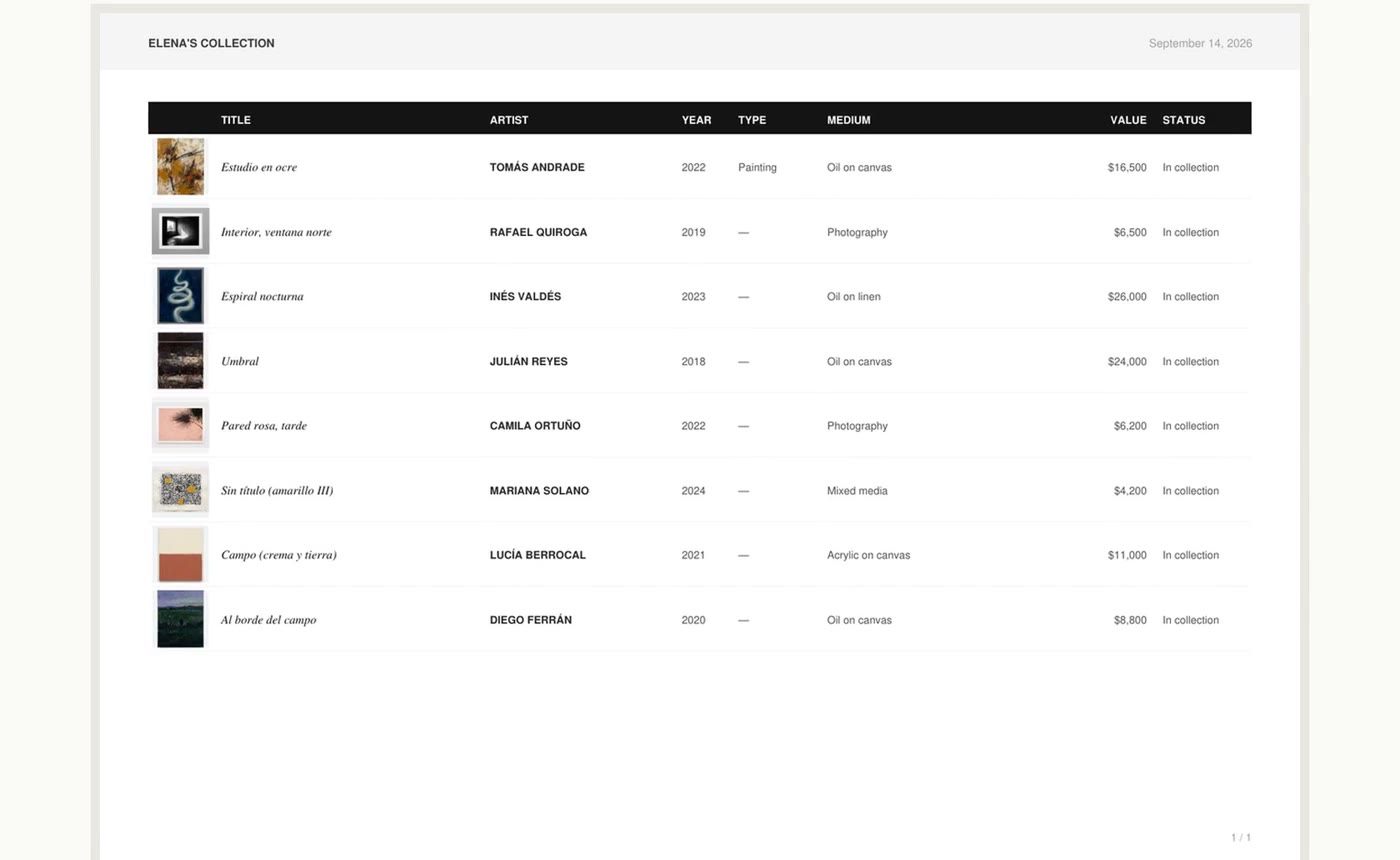Viewport: 1400px width, 860px height.
Task: Click the $24,000 value cell
Action: click(1127, 361)
